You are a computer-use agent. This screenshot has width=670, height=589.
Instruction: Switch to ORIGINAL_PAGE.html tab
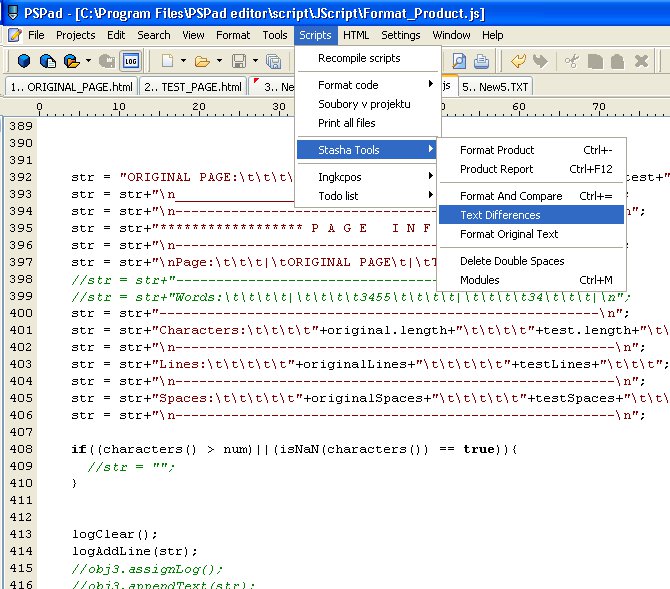pyautogui.click(x=71, y=87)
